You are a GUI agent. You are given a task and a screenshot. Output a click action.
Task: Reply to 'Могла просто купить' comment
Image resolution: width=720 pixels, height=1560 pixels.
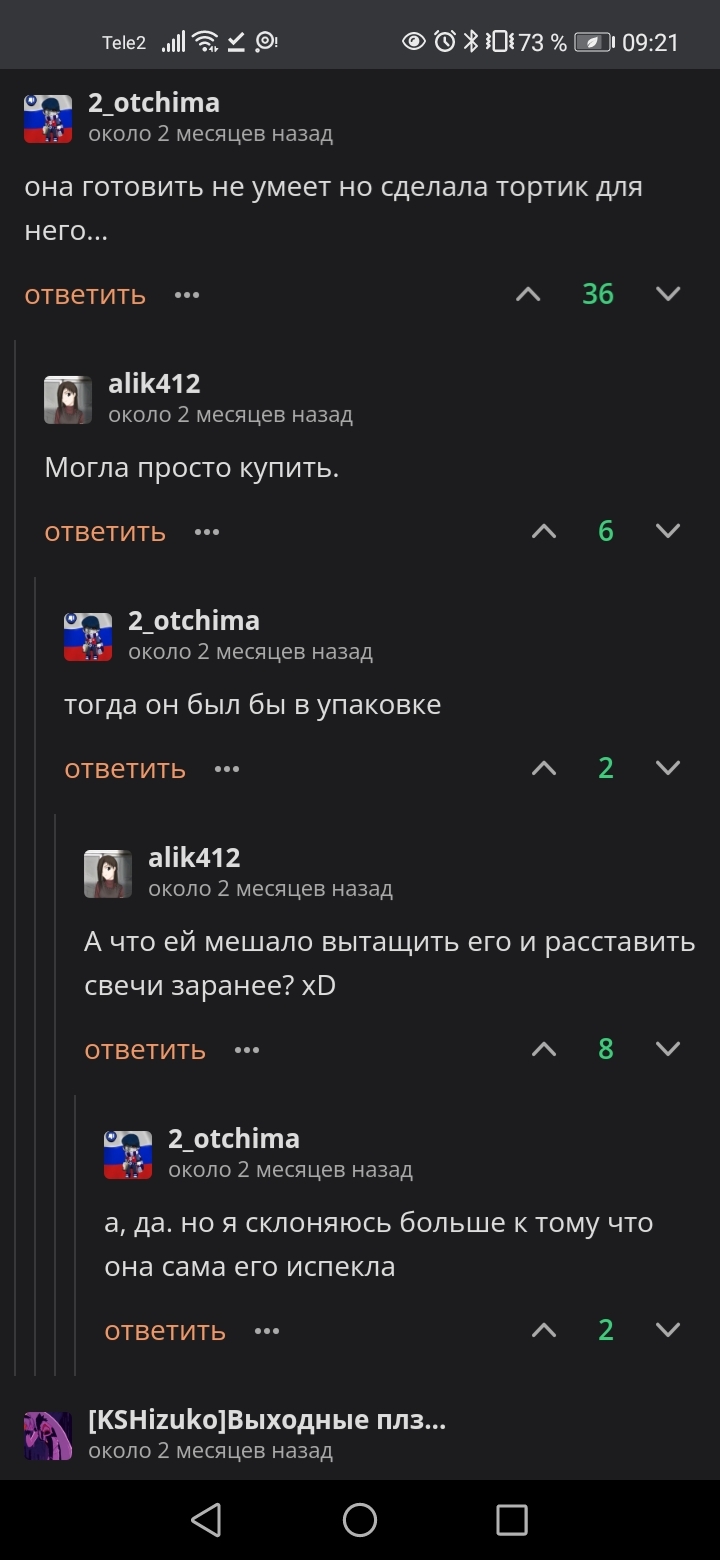pos(105,532)
